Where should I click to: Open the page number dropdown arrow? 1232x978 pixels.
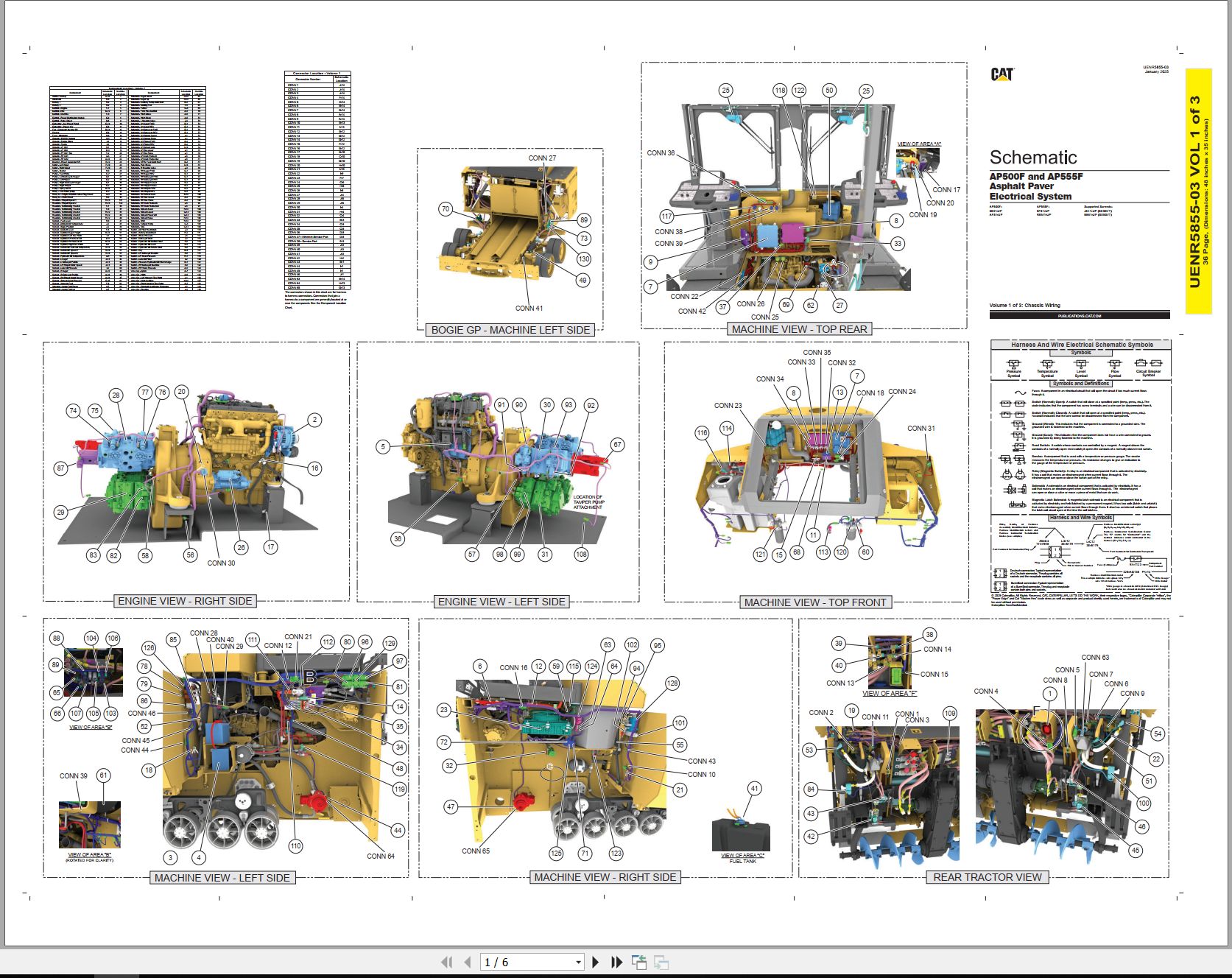click(x=578, y=963)
